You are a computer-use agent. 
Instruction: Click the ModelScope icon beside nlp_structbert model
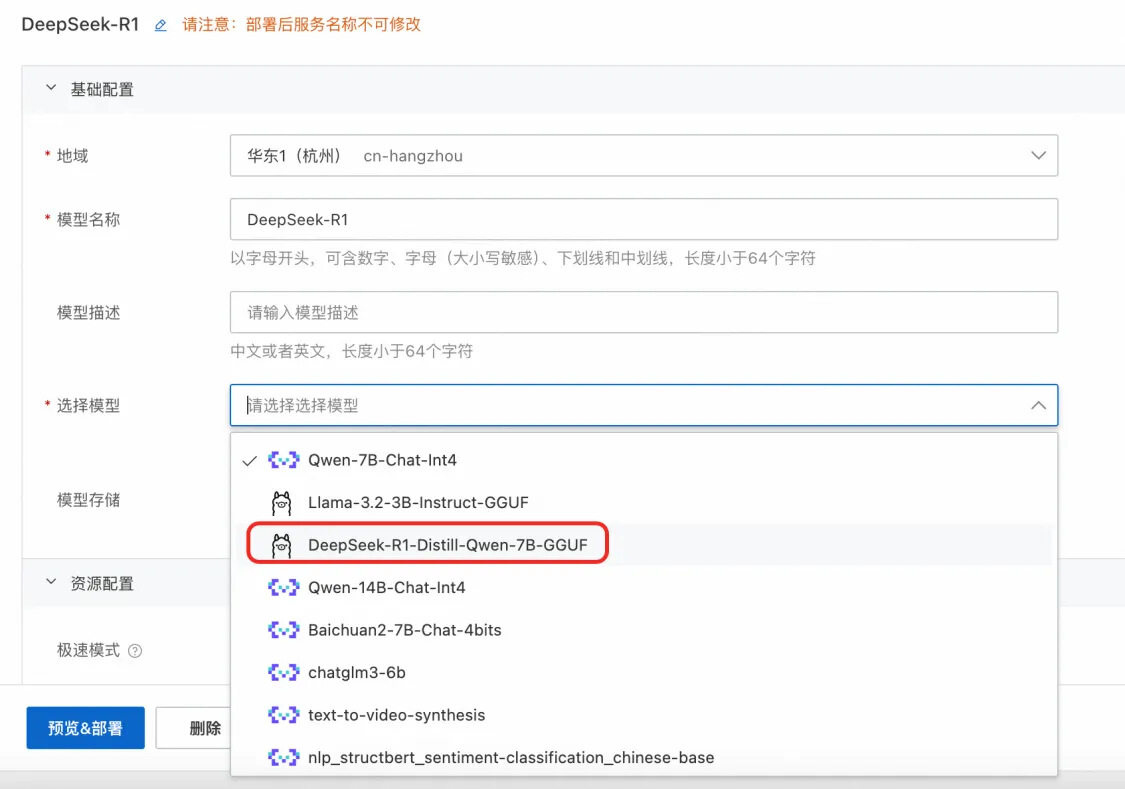click(x=283, y=757)
